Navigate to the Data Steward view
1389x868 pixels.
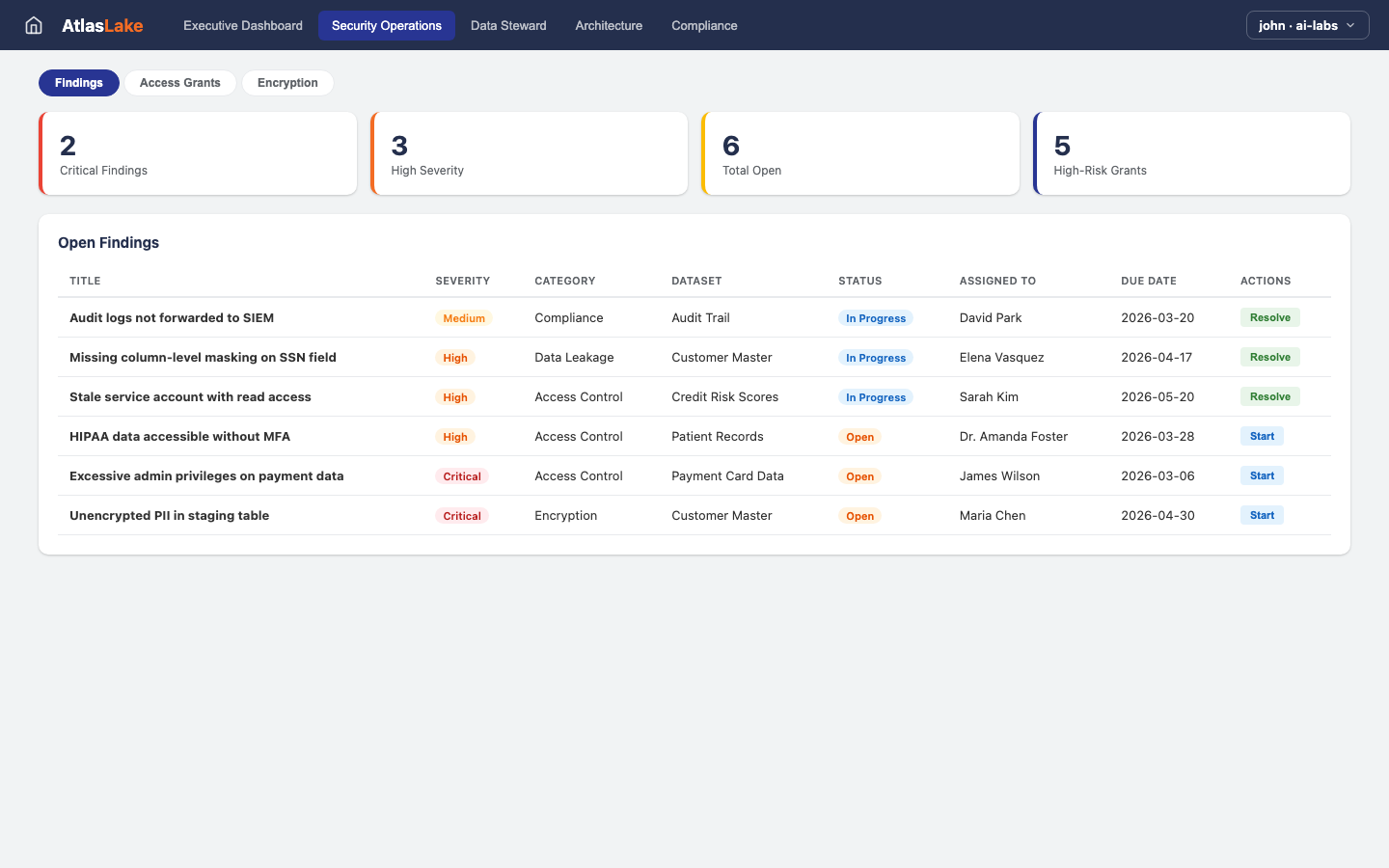[508, 26]
